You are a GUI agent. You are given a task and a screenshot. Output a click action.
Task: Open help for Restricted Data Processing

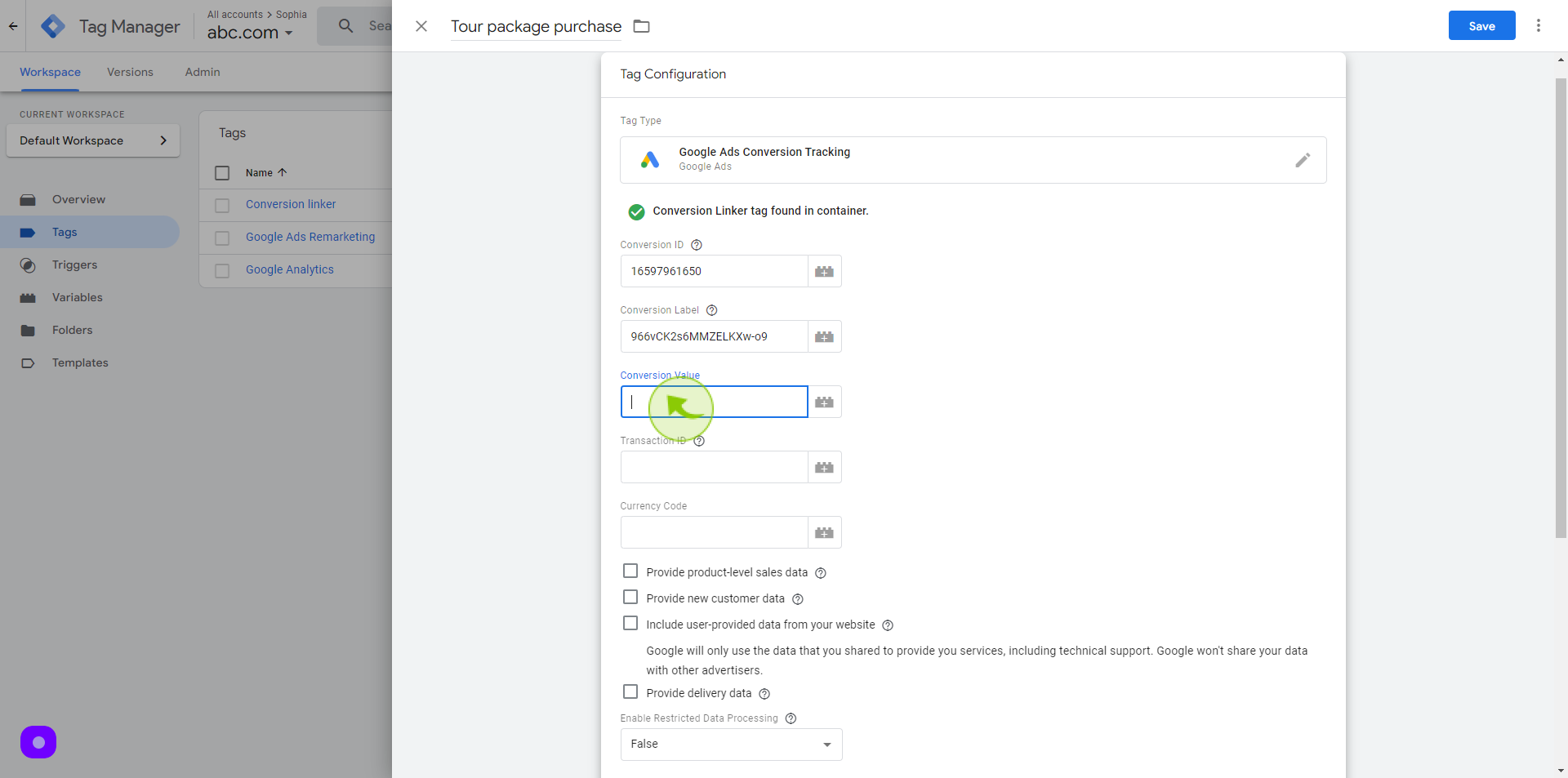[791, 718]
